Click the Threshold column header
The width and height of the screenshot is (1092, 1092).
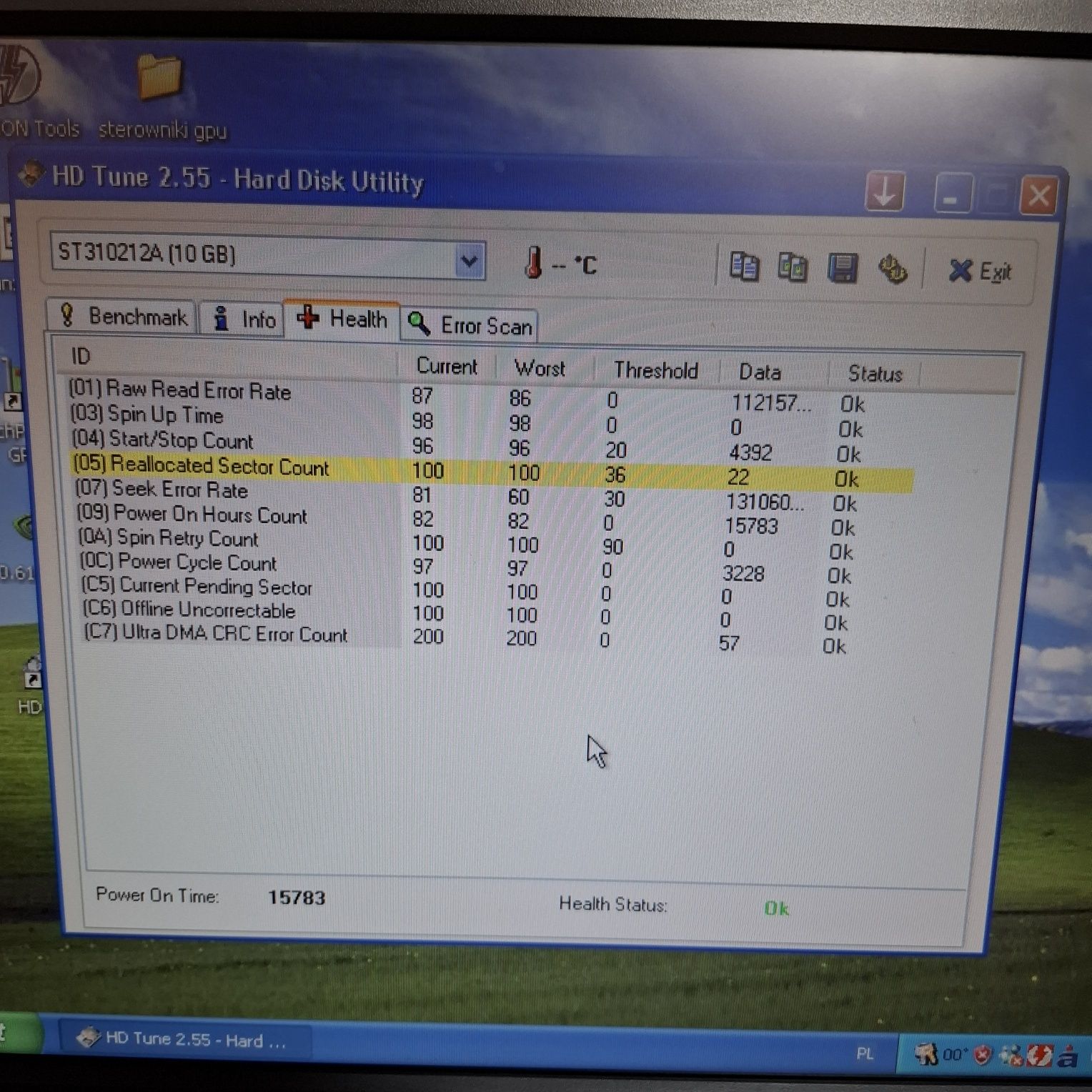[x=655, y=370]
